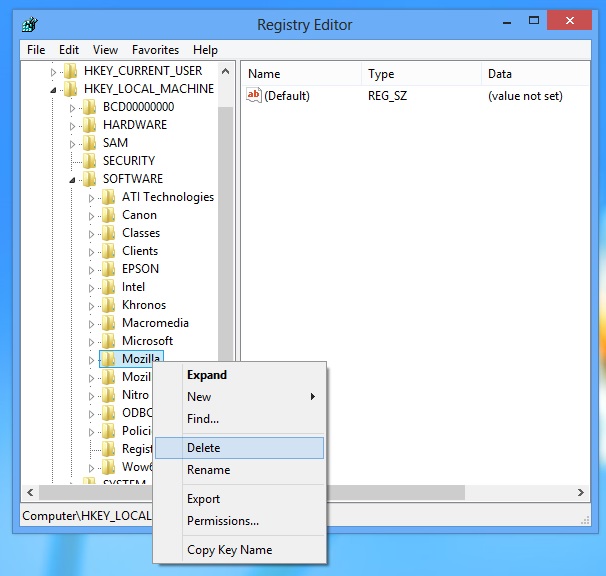Screen dimensions: 606x576
Task: Click the ATI Technologies folder icon
Action: (x=108, y=197)
